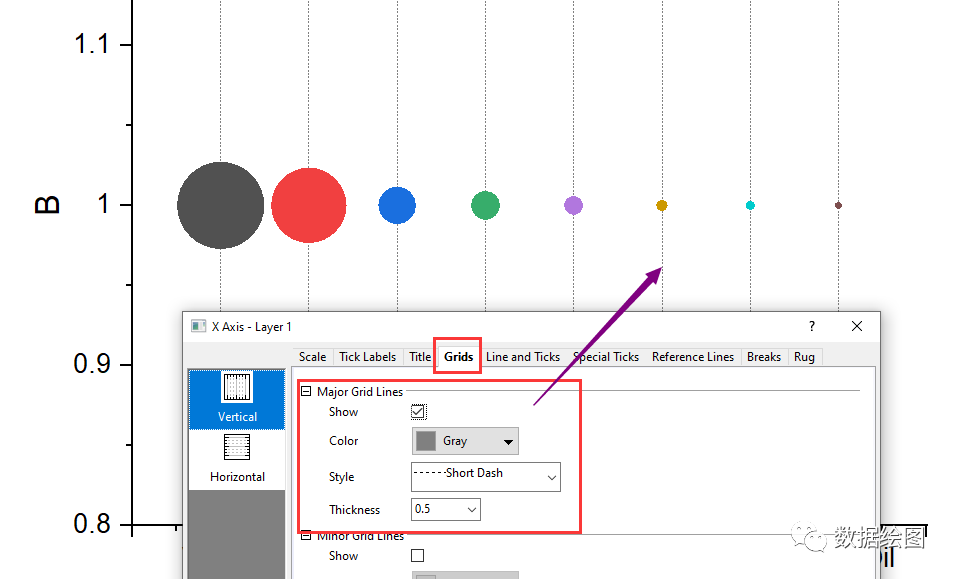Switch to the Scale tab

(x=312, y=357)
